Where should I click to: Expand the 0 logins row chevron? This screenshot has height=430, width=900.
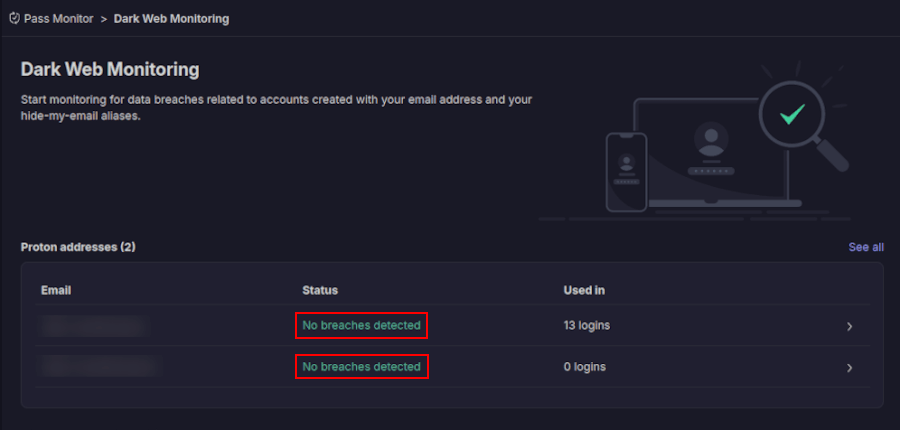tap(849, 367)
